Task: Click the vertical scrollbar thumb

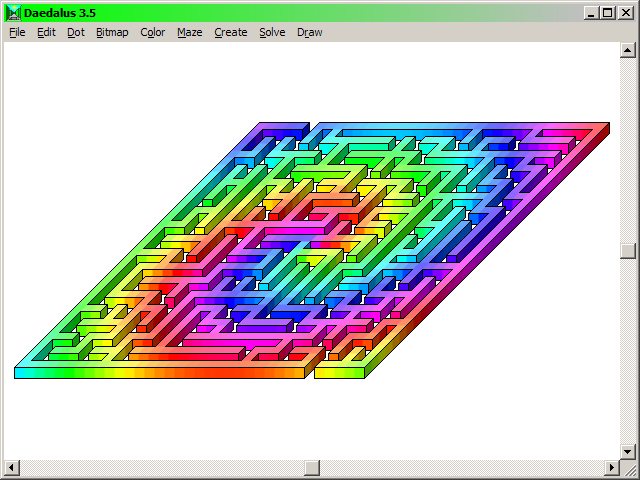Action: (x=627, y=251)
